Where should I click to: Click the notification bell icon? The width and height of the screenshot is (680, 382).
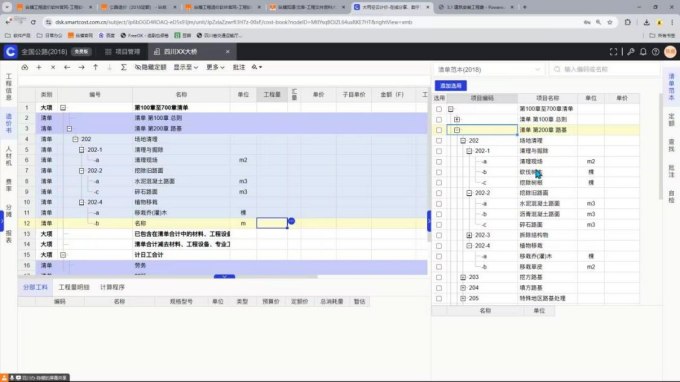(x=643, y=52)
